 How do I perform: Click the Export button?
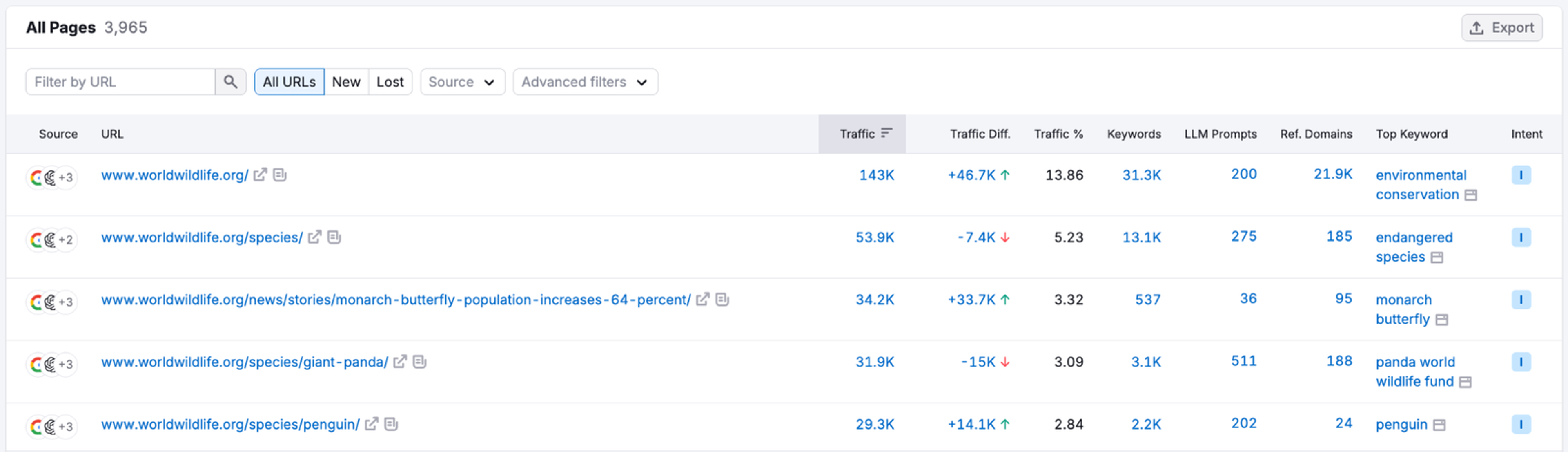coord(1502,27)
